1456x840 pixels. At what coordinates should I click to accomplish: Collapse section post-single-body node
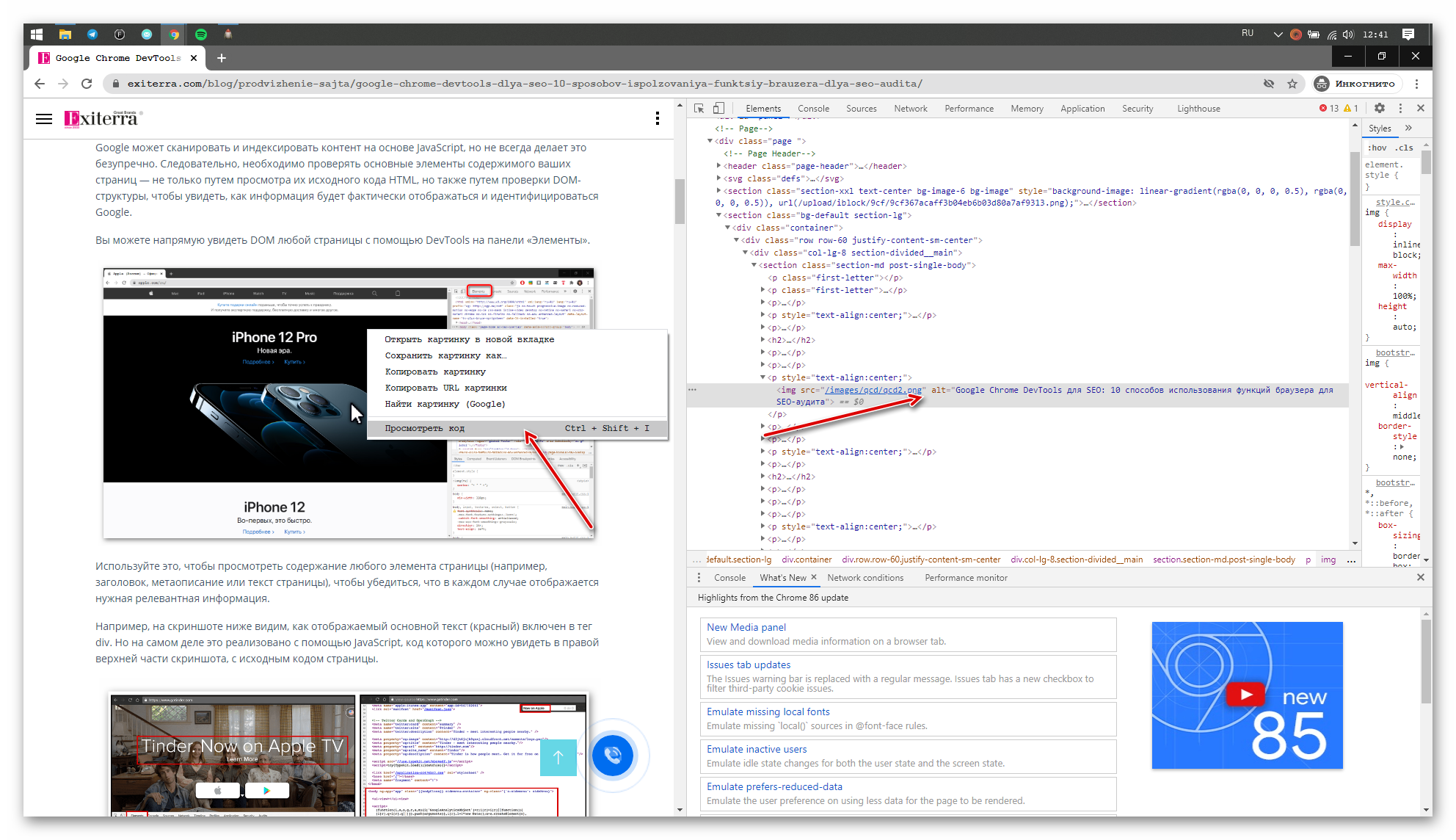754,266
